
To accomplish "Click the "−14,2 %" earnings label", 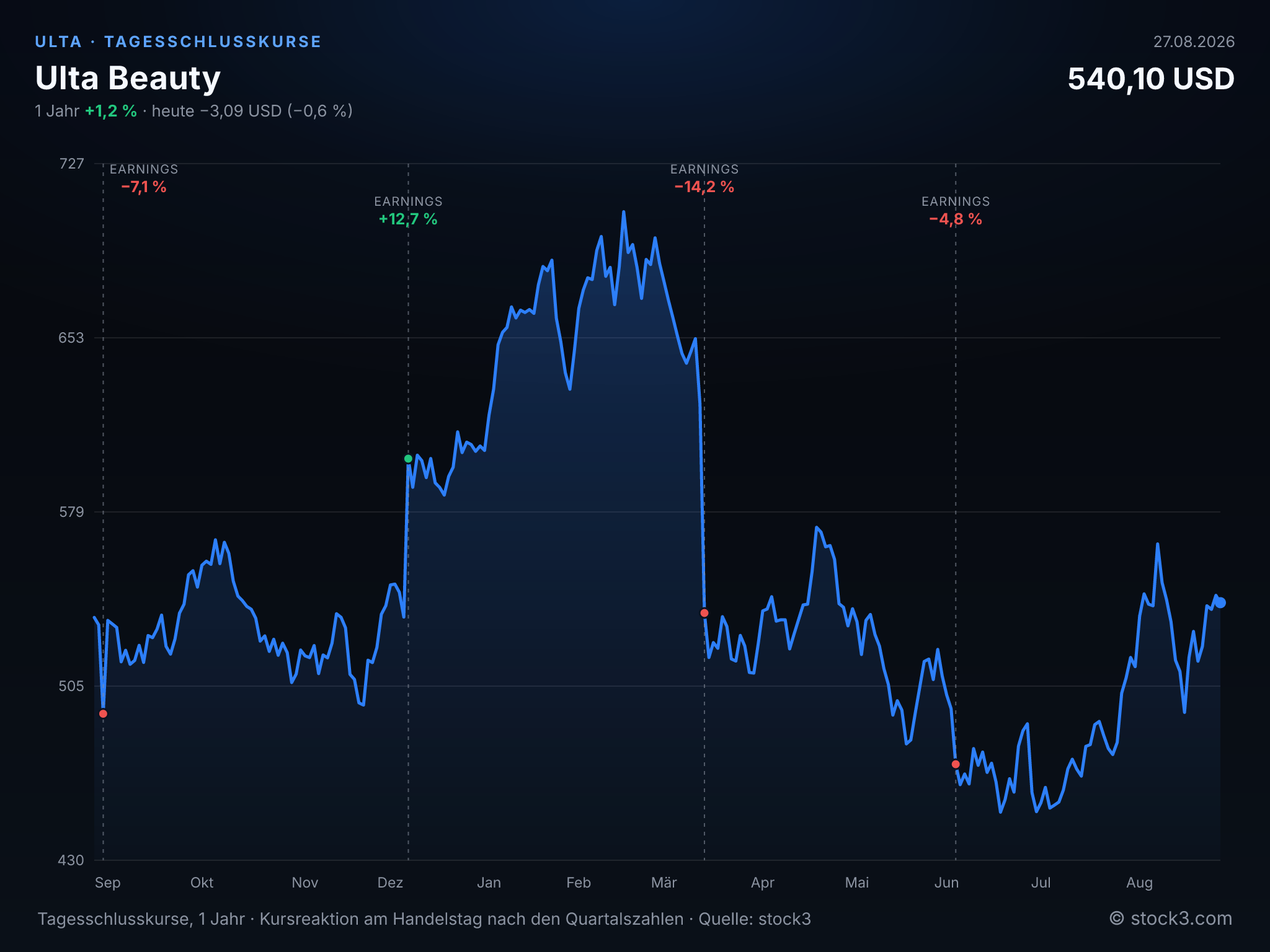I will [x=704, y=187].
